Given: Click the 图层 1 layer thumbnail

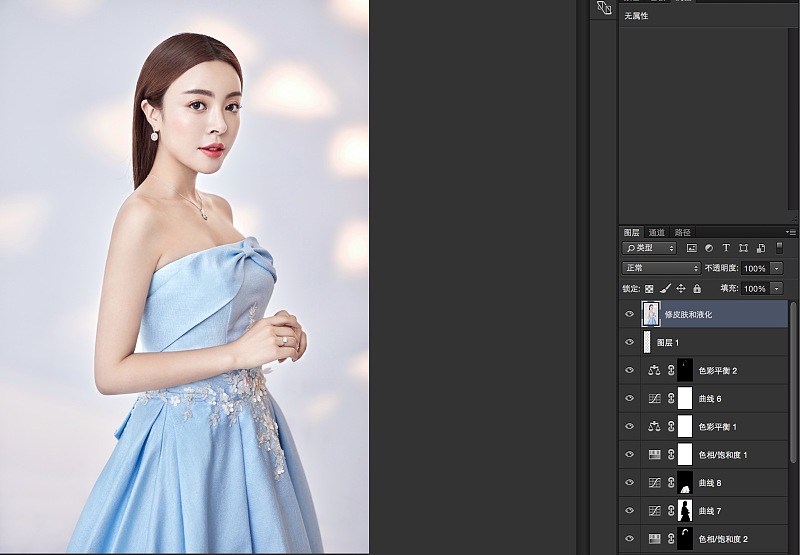Looking at the screenshot, I should (647, 342).
